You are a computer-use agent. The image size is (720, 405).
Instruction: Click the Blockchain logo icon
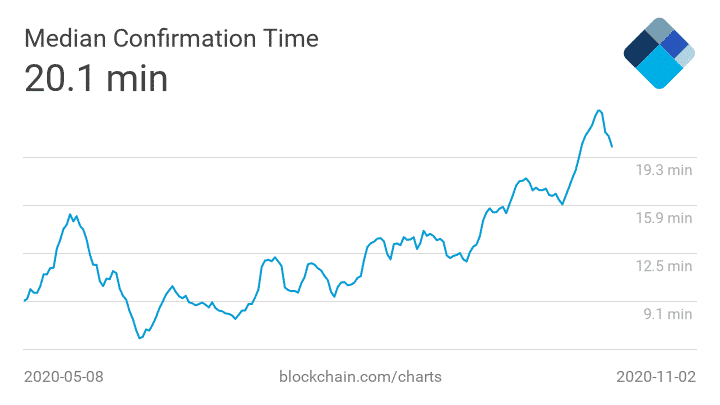[x=658, y=52]
